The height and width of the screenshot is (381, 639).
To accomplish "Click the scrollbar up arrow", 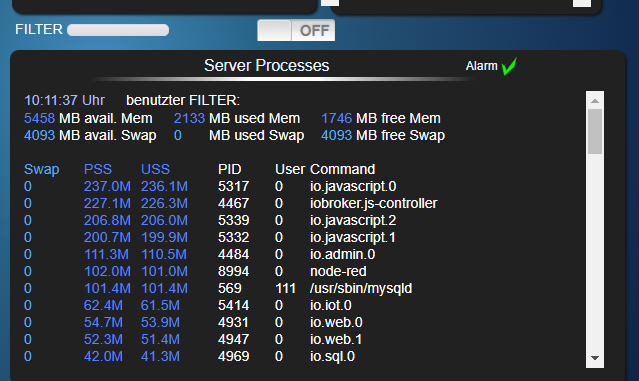I will [x=595, y=100].
